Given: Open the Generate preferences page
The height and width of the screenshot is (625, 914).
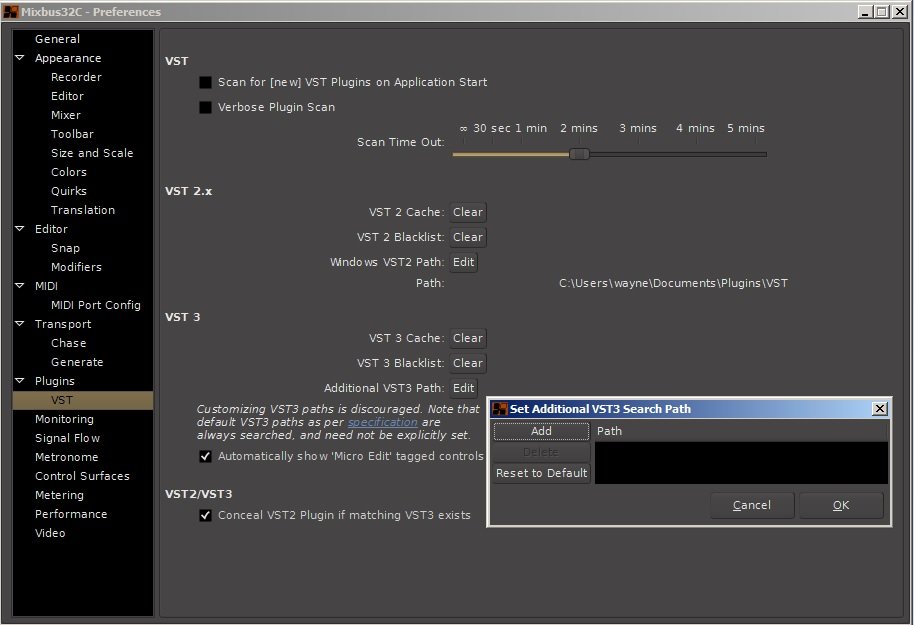Looking at the screenshot, I should (76, 362).
